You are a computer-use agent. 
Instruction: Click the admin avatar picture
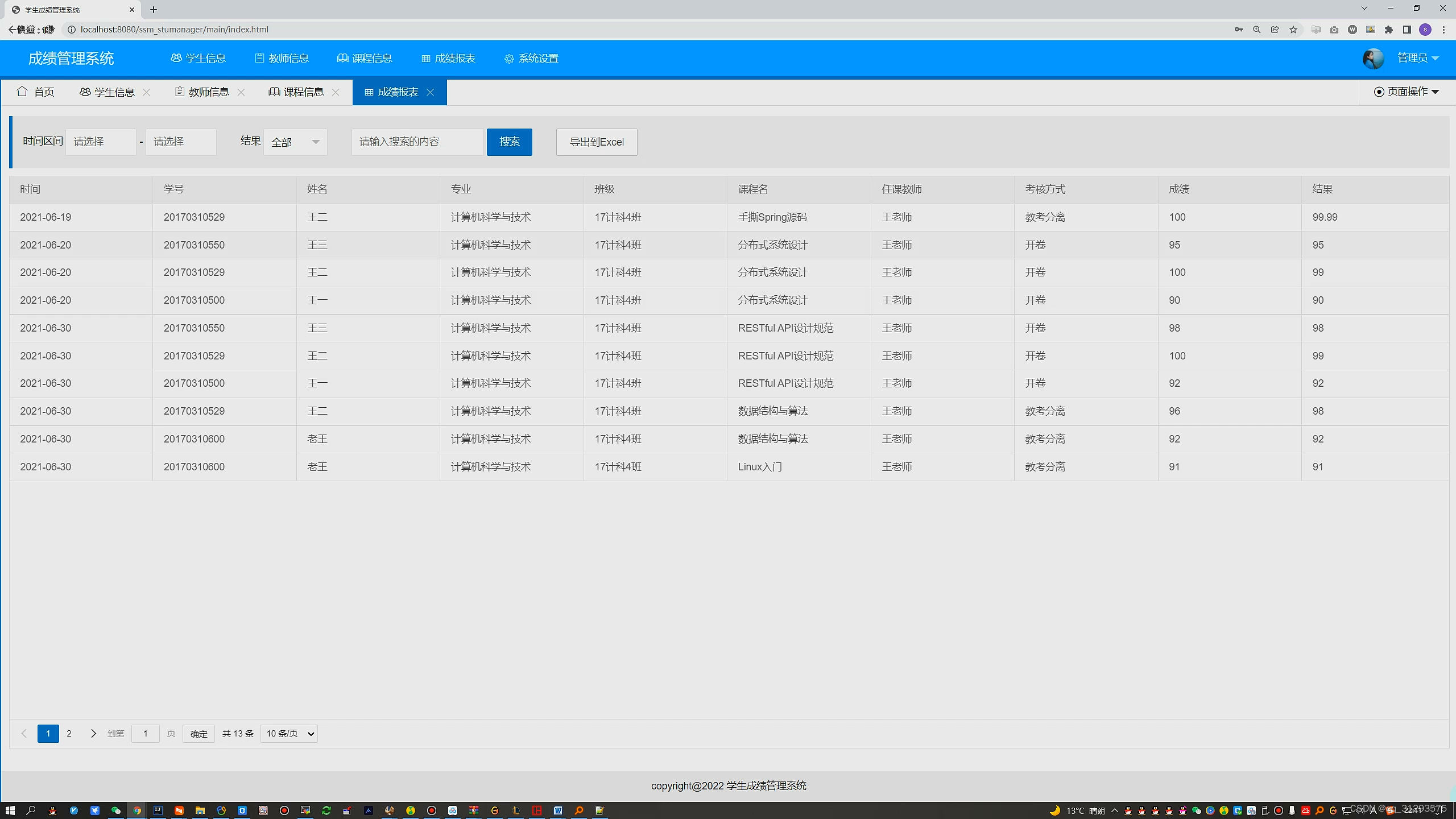[1373, 58]
